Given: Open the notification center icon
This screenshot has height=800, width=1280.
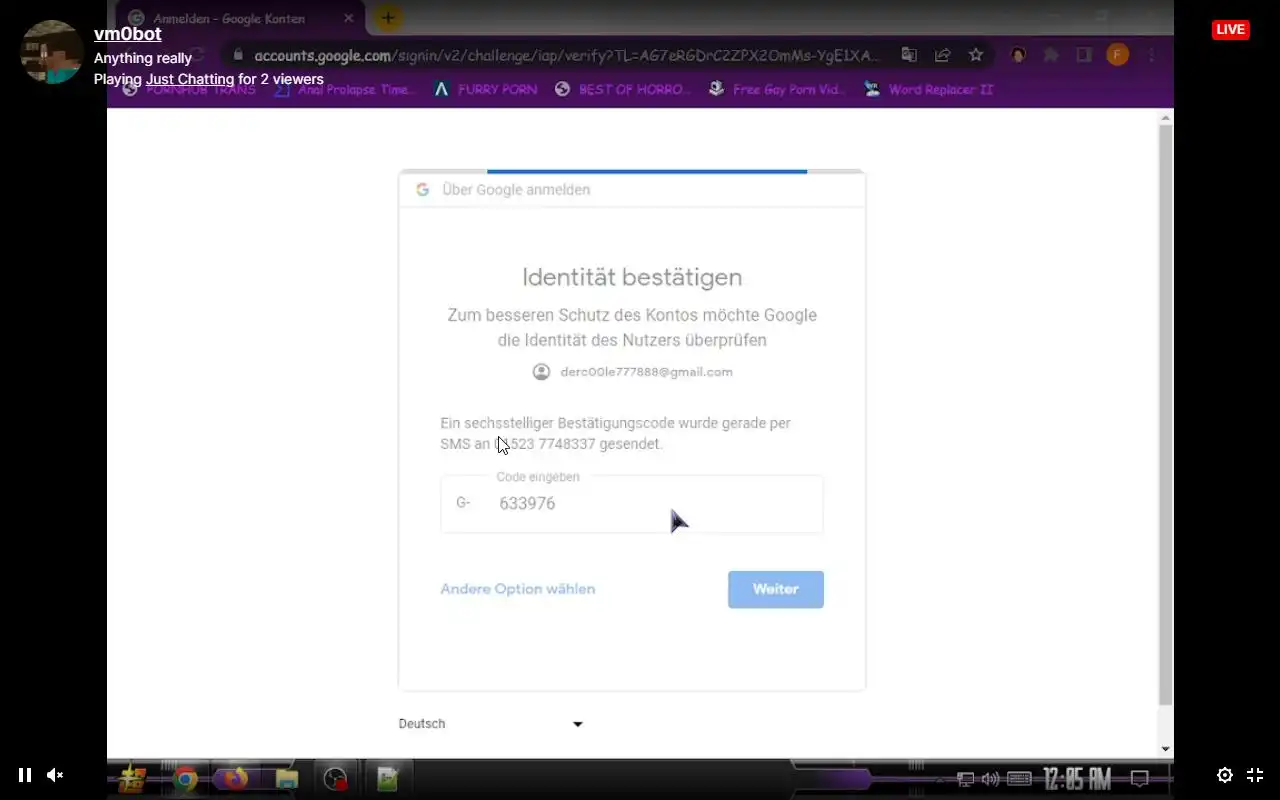Looking at the screenshot, I should tap(1139, 778).
